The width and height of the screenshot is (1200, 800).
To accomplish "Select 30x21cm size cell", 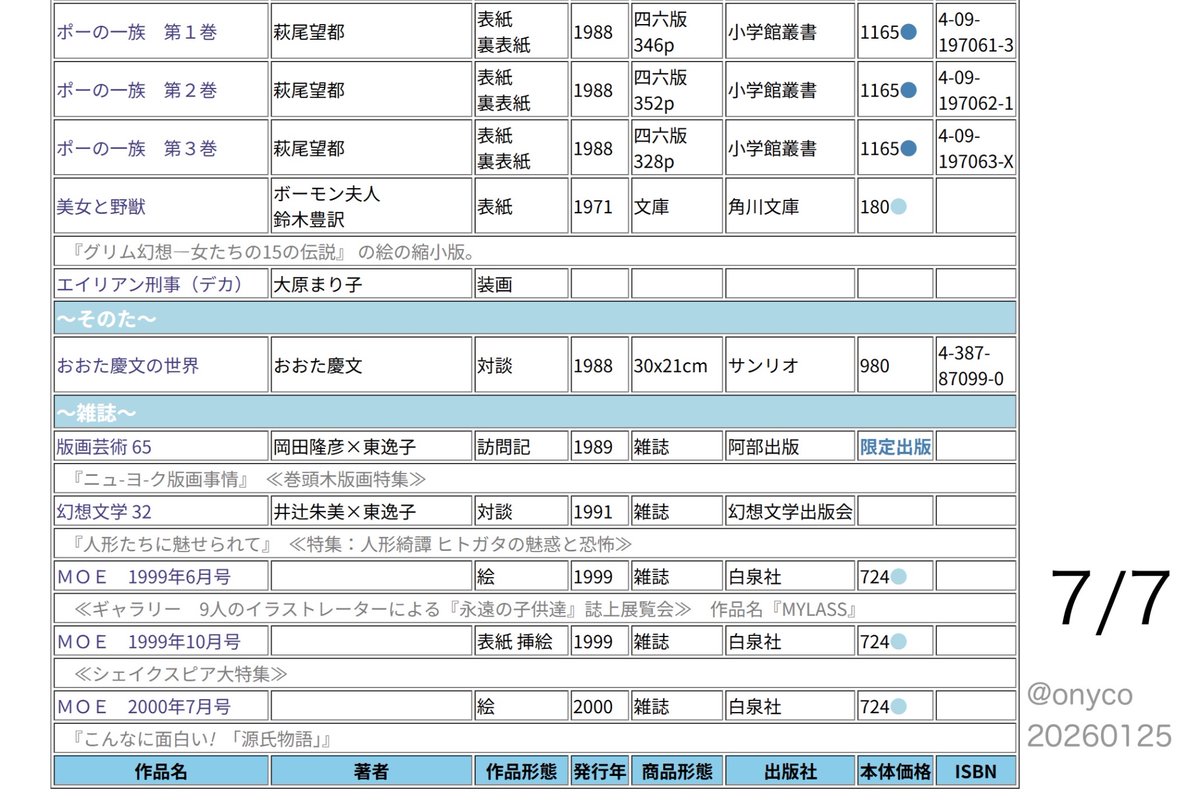I will click(676, 366).
